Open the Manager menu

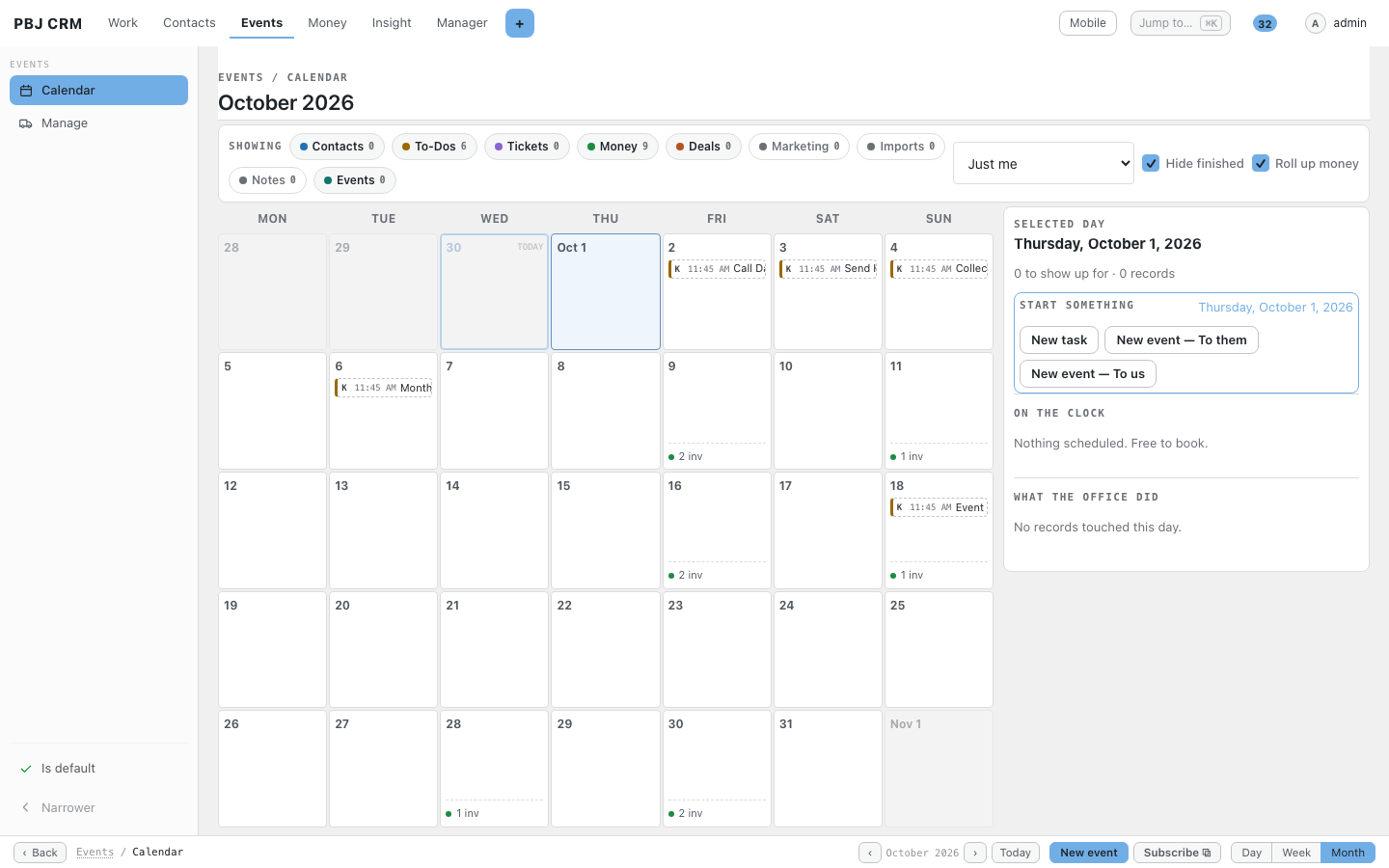(x=462, y=23)
